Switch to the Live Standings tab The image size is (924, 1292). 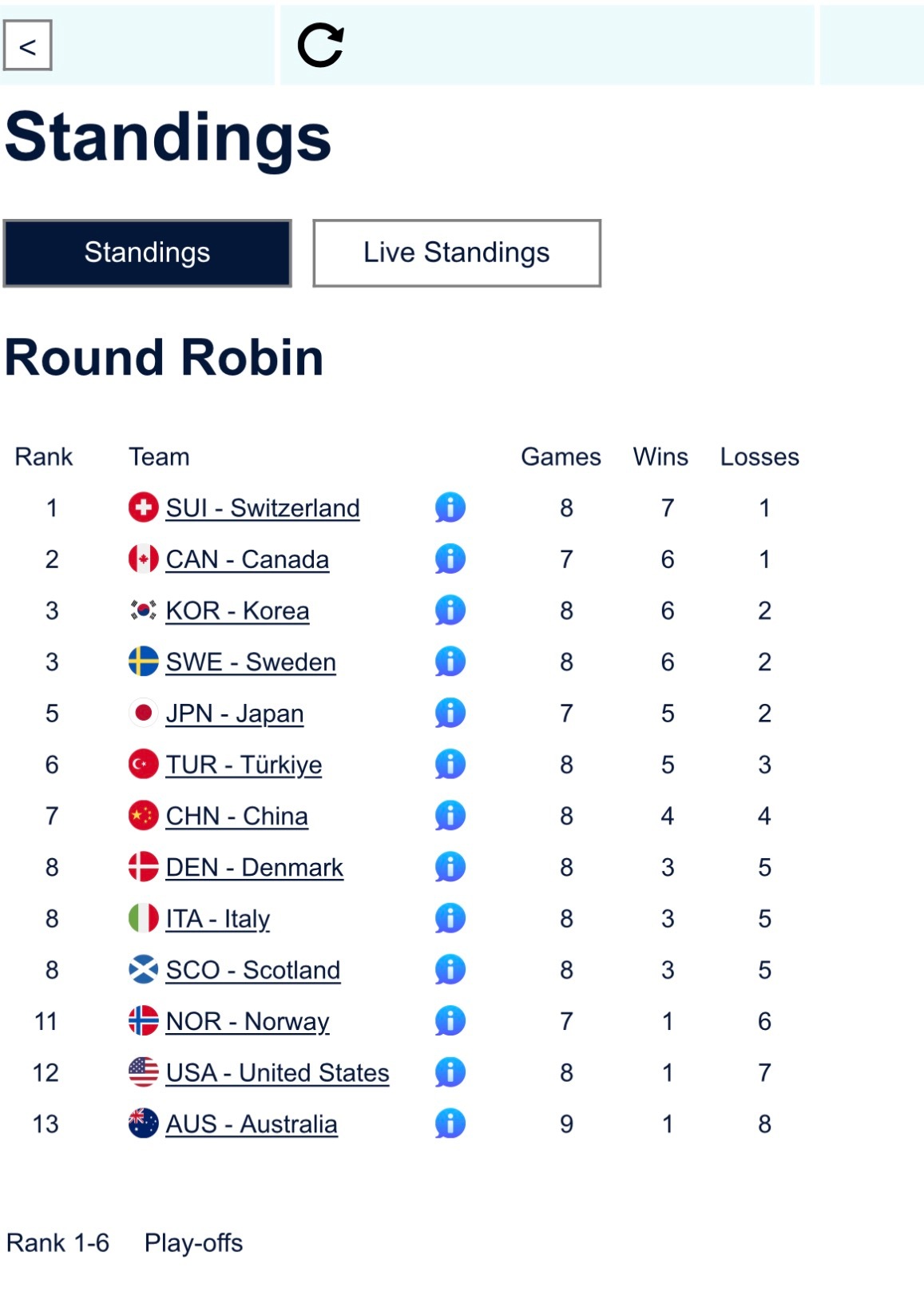(457, 252)
